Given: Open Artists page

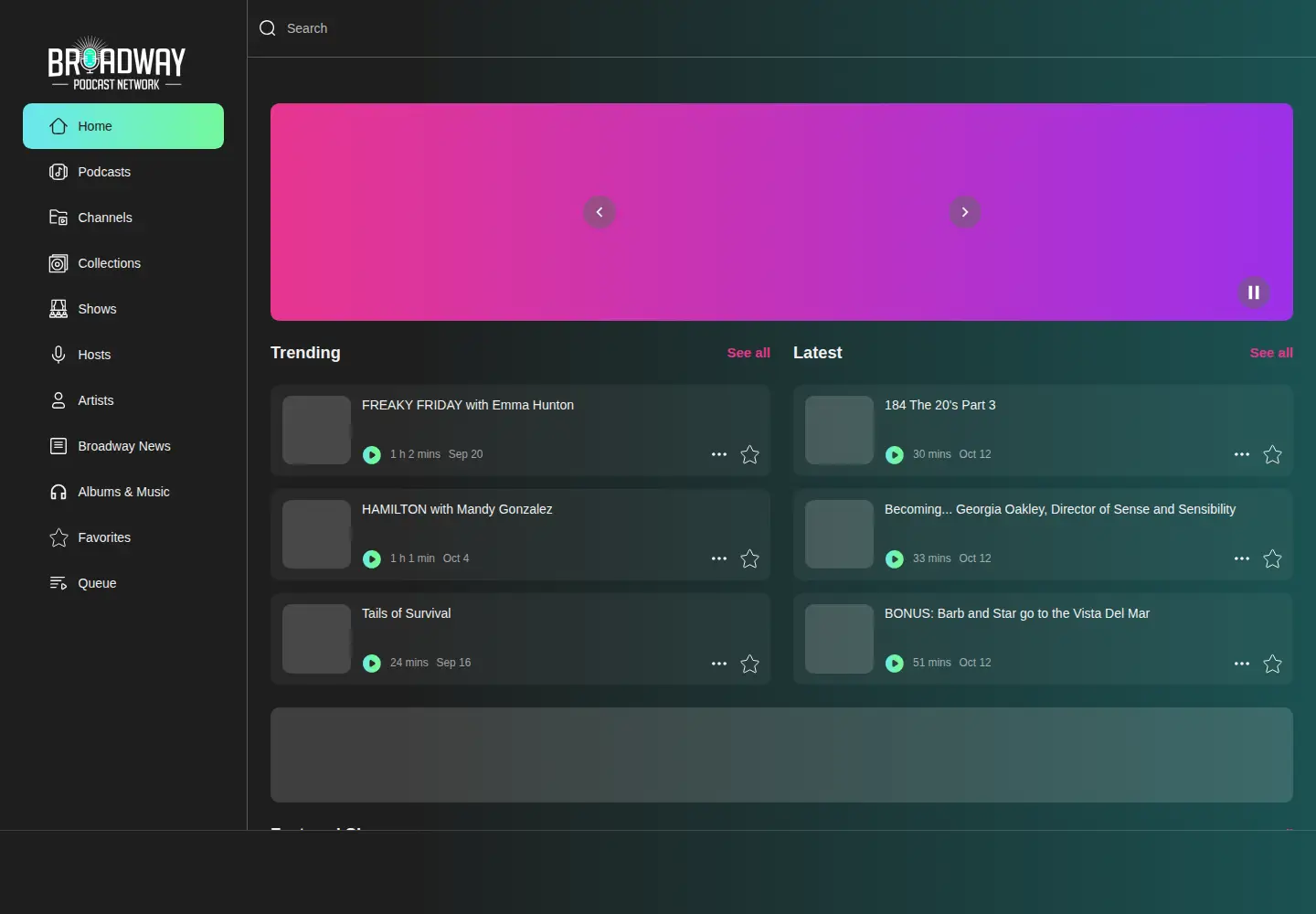Looking at the screenshot, I should (x=123, y=400).
